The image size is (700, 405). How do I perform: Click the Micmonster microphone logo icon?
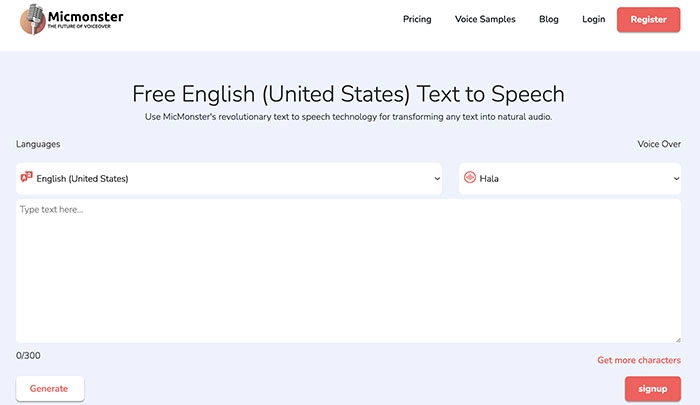[33, 19]
